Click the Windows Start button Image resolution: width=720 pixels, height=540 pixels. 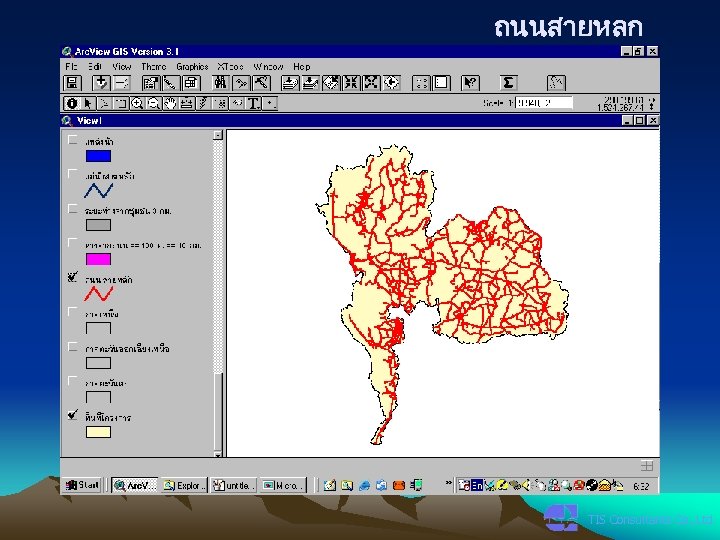pyautogui.click(x=82, y=485)
